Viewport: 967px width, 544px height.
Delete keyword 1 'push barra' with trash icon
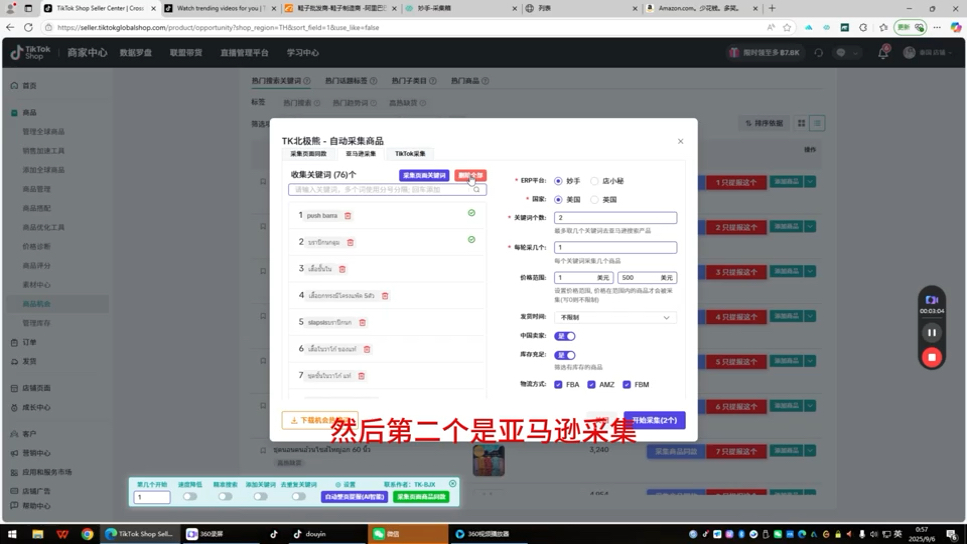pyautogui.click(x=348, y=216)
